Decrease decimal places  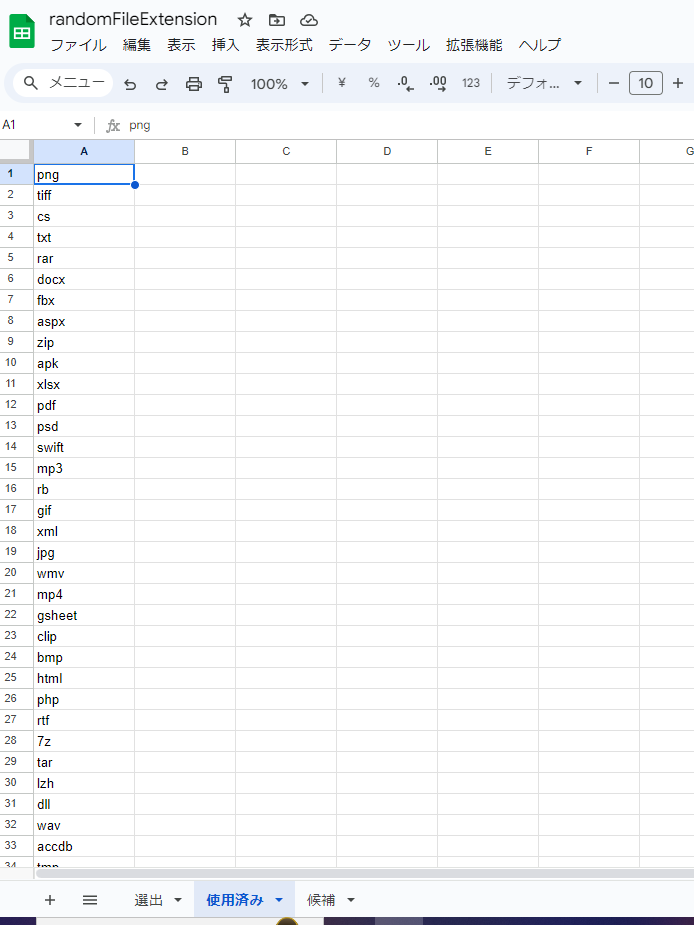[x=405, y=83]
